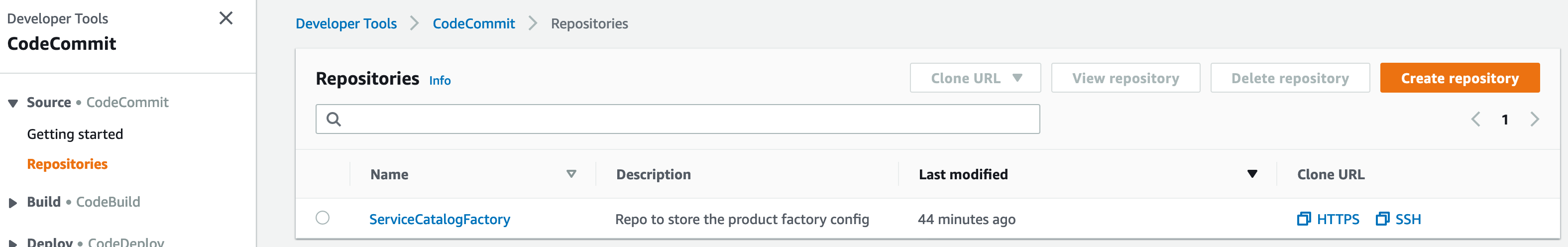Focus the repositories search field
Viewport: 1568px width, 247px height.
(677, 119)
